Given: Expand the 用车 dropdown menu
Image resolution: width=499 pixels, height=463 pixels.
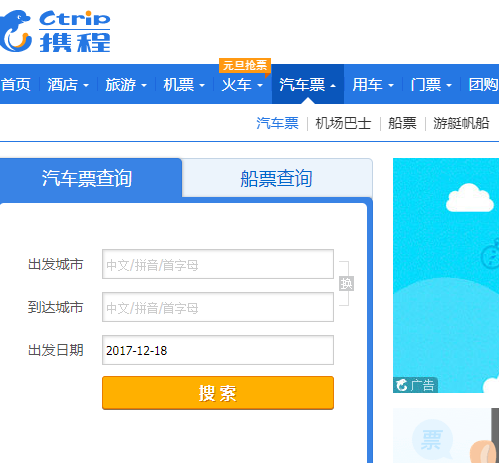Looking at the screenshot, I should (x=373, y=84).
